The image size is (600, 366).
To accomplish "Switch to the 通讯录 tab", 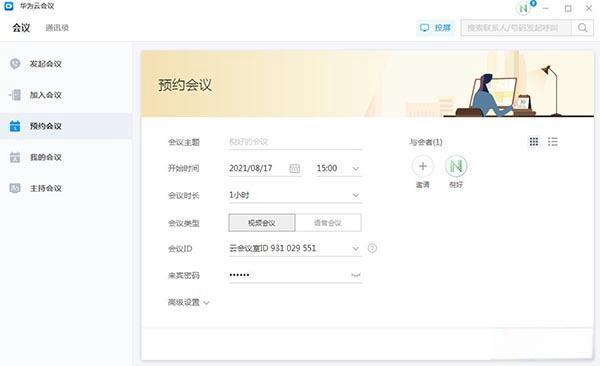I will tap(57, 28).
